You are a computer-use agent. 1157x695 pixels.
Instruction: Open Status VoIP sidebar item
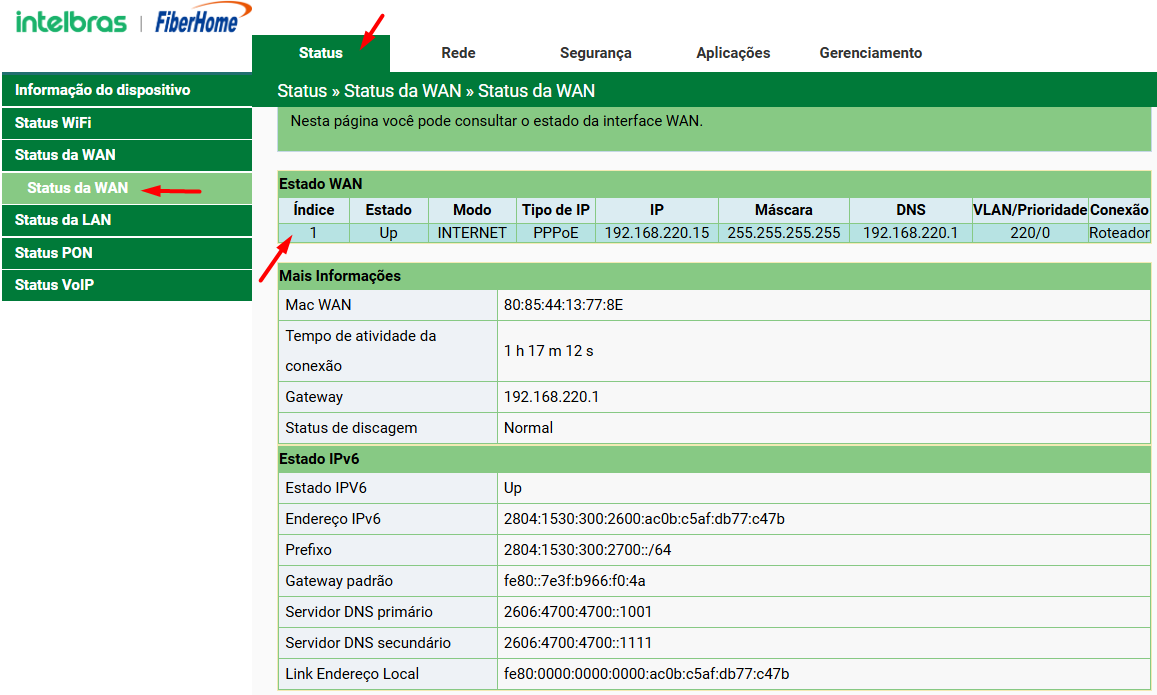tap(127, 285)
